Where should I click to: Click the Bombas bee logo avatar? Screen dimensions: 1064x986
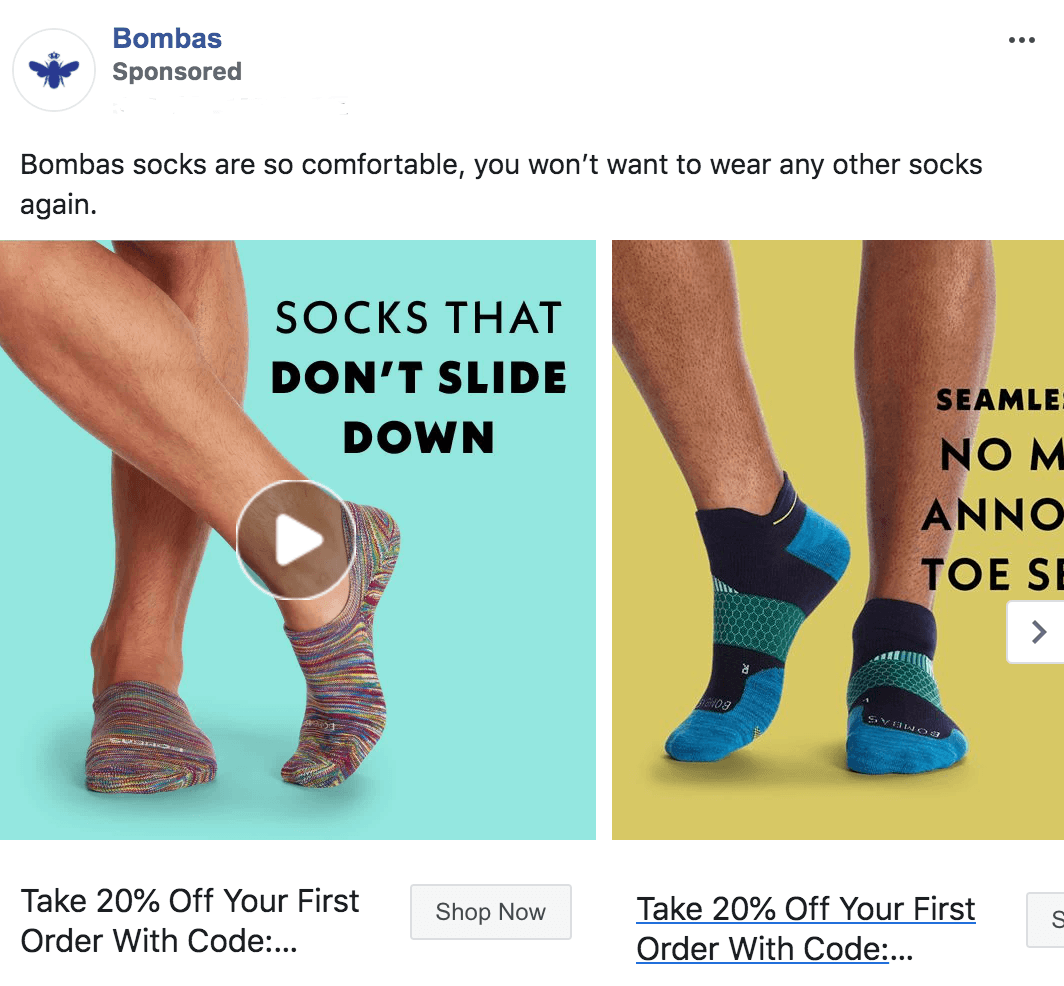coord(52,69)
